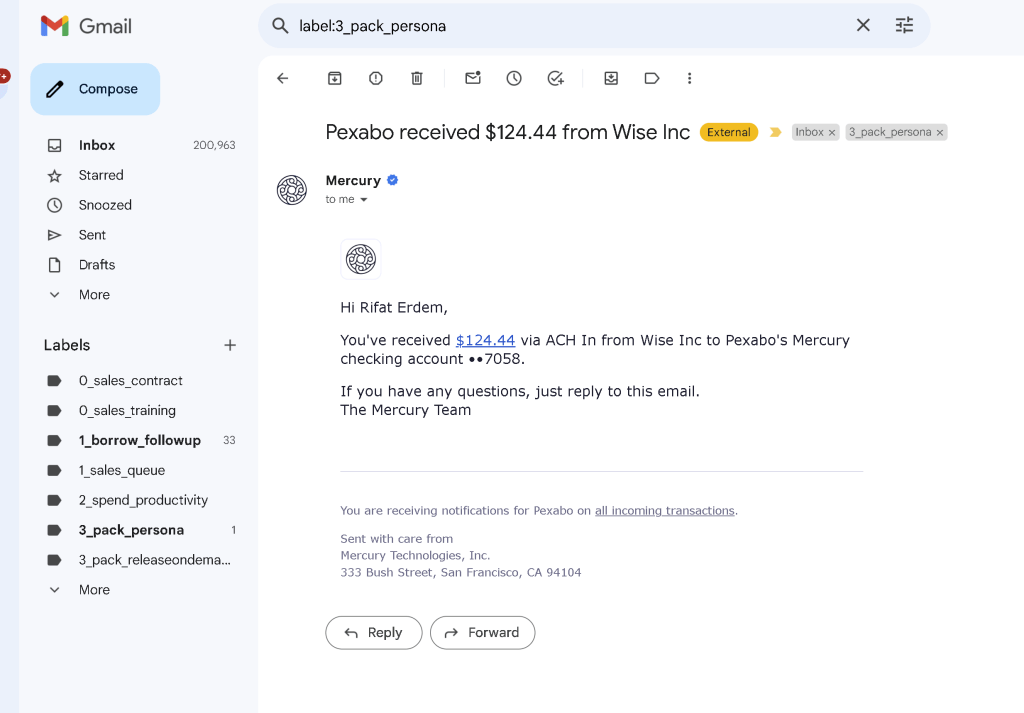The height and width of the screenshot is (713, 1024).
Task: Forward this email
Action: pos(483,633)
